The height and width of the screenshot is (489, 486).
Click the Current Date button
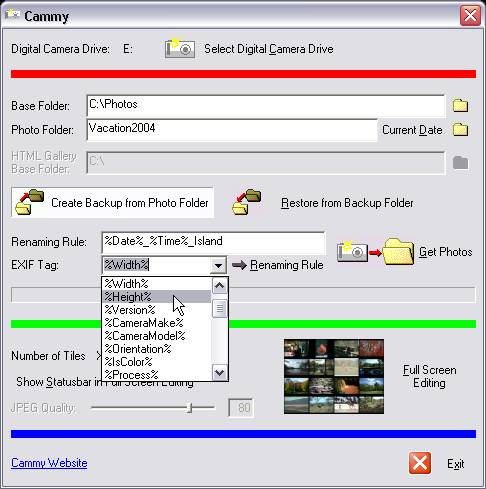point(412,130)
